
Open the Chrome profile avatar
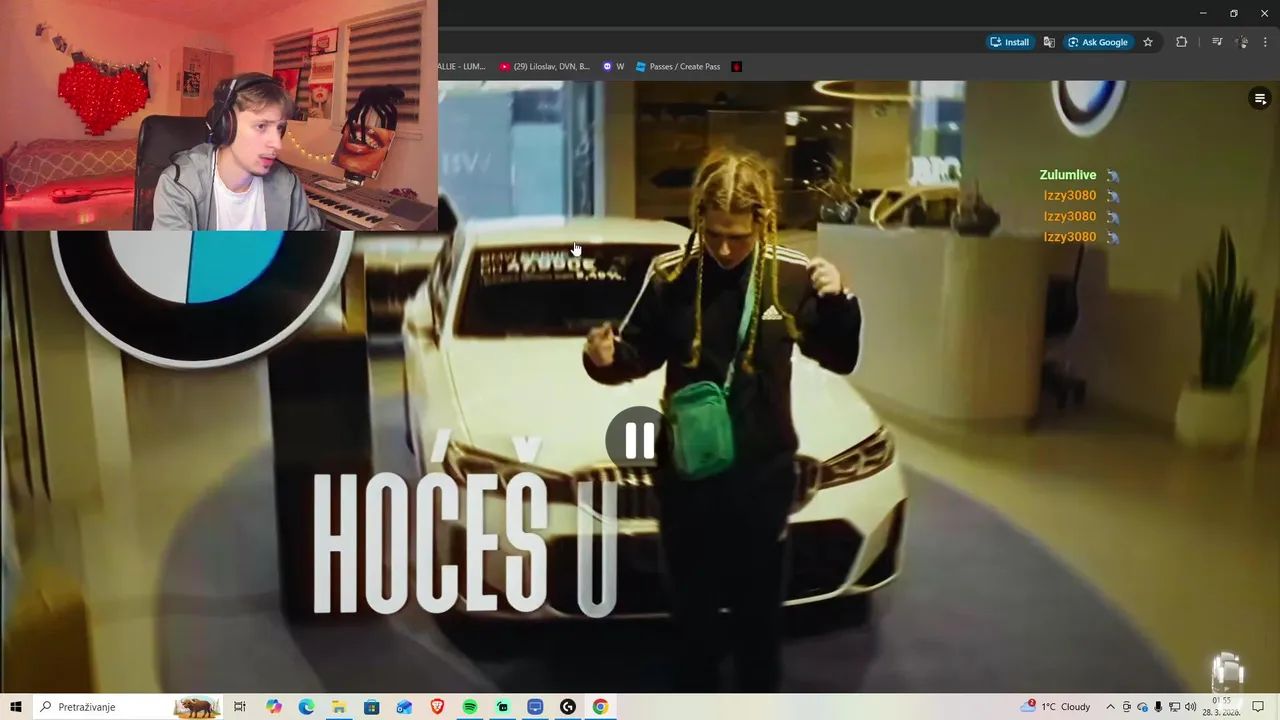(x=1242, y=42)
